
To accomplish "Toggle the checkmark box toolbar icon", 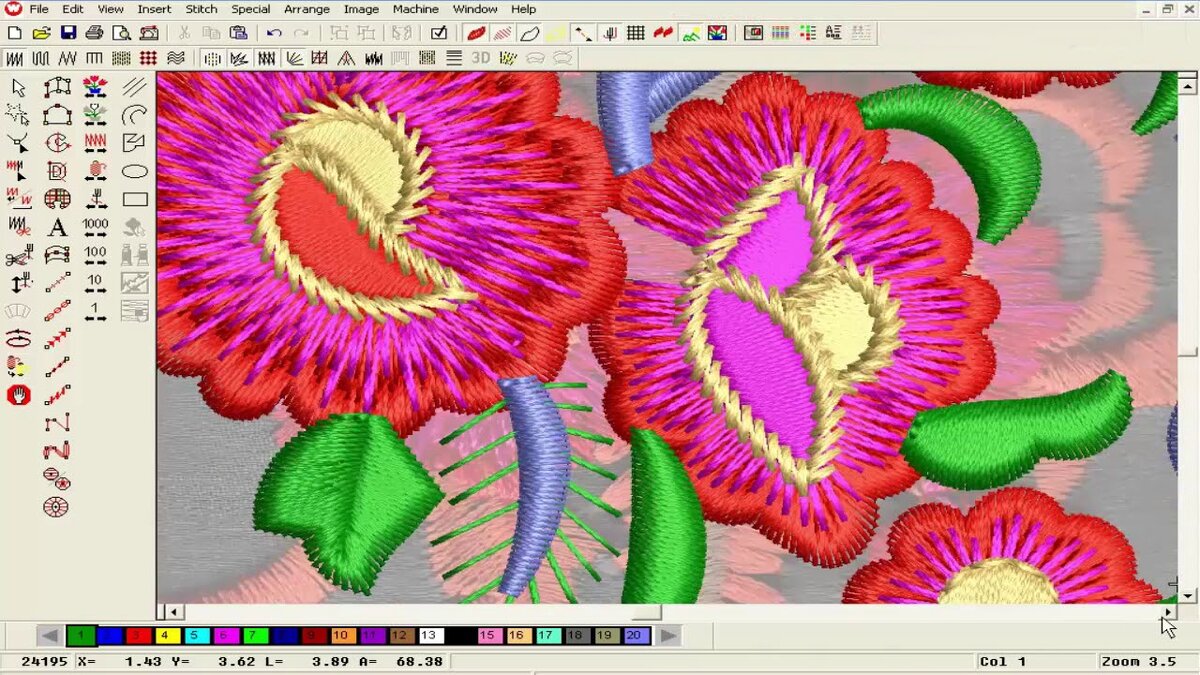I will [438, 33].
